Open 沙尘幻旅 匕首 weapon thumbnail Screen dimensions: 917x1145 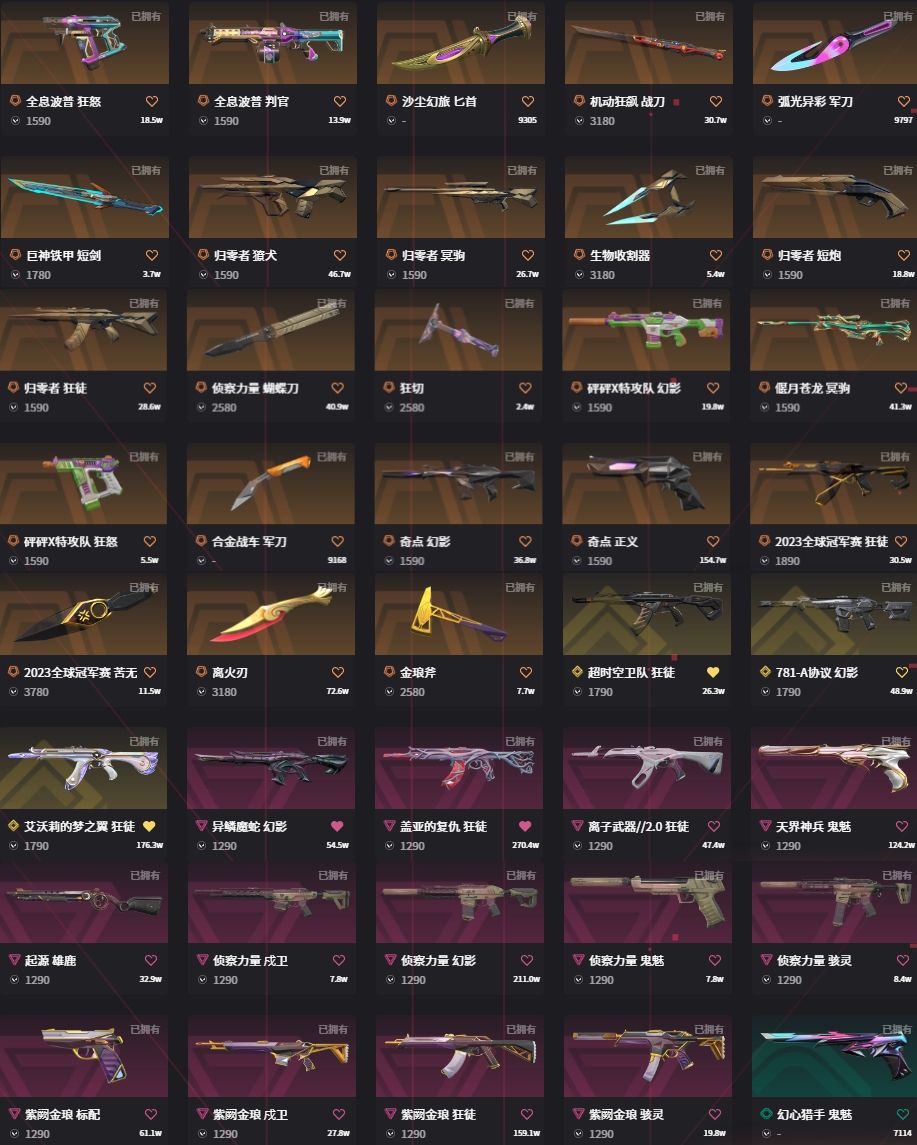tap(461, 42)
